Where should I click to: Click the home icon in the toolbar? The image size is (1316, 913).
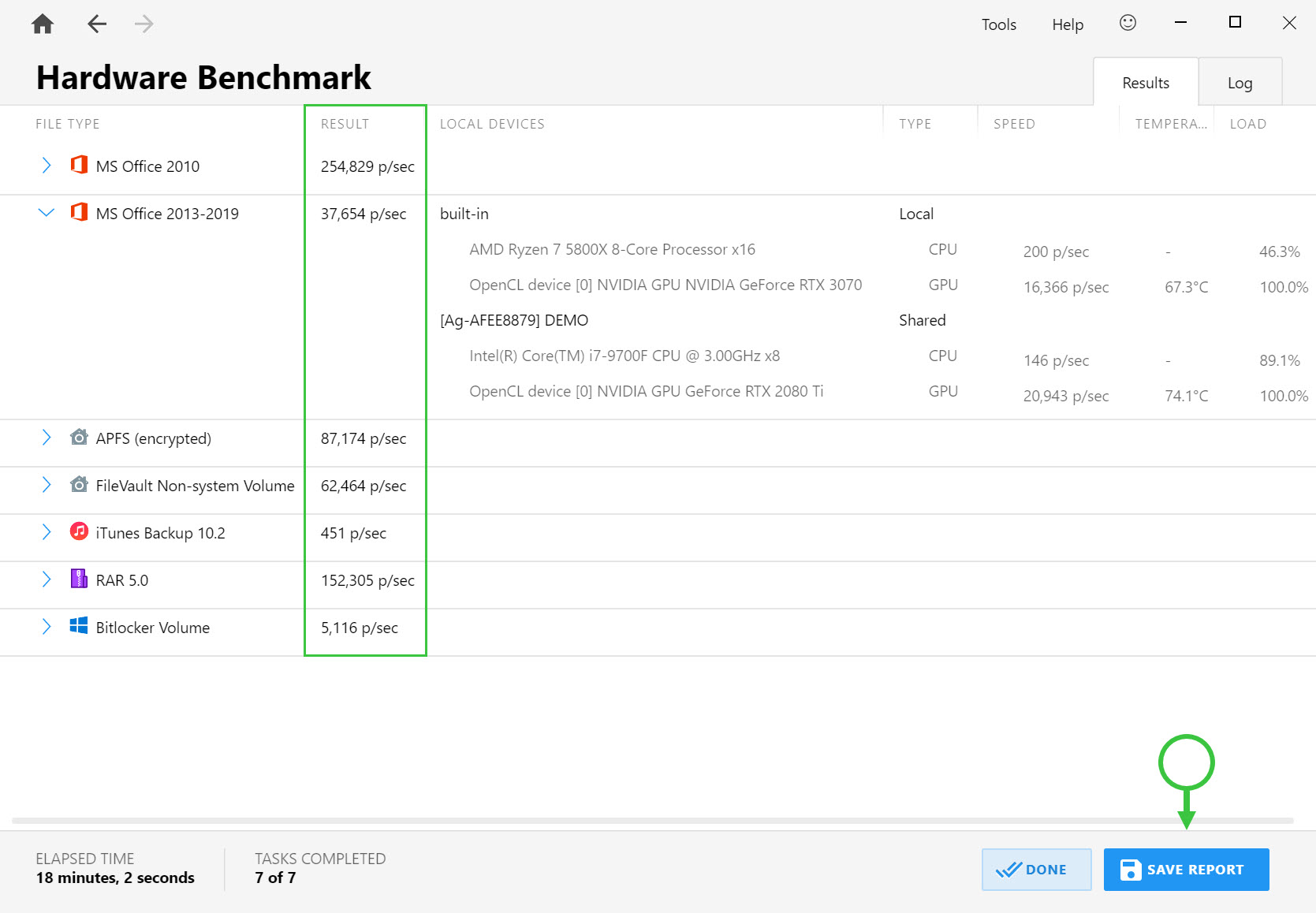point(42,24)
